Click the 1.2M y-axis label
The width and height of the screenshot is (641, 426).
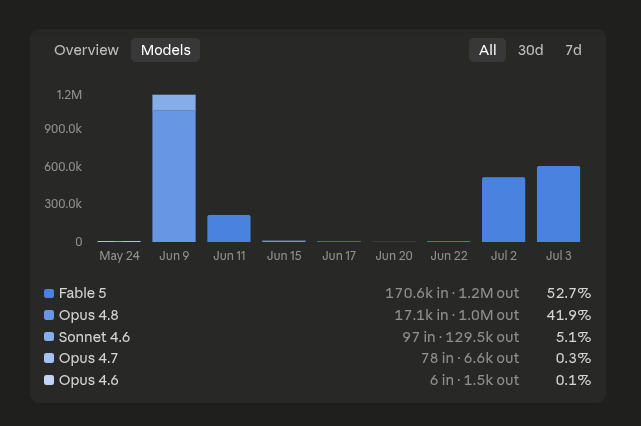[69, 95]
